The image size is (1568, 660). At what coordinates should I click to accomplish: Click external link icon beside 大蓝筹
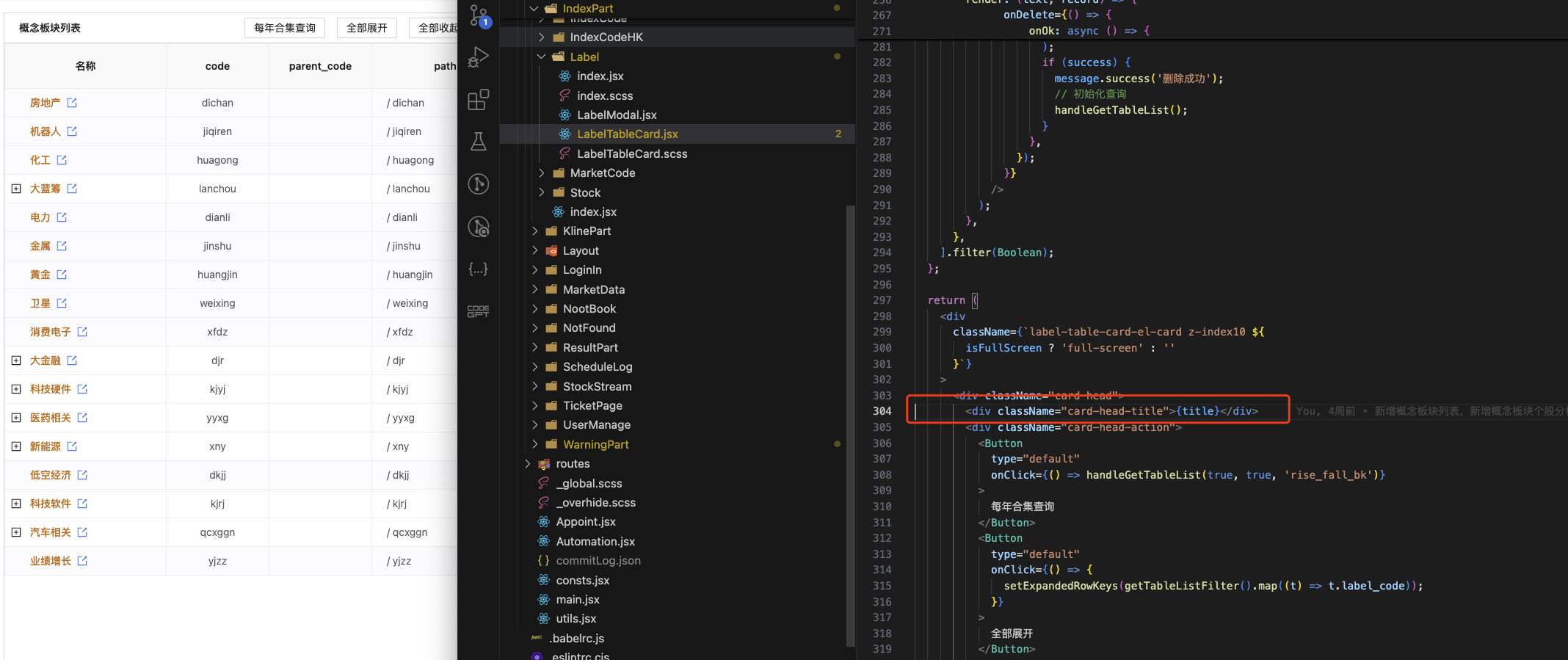click(72, 189)
